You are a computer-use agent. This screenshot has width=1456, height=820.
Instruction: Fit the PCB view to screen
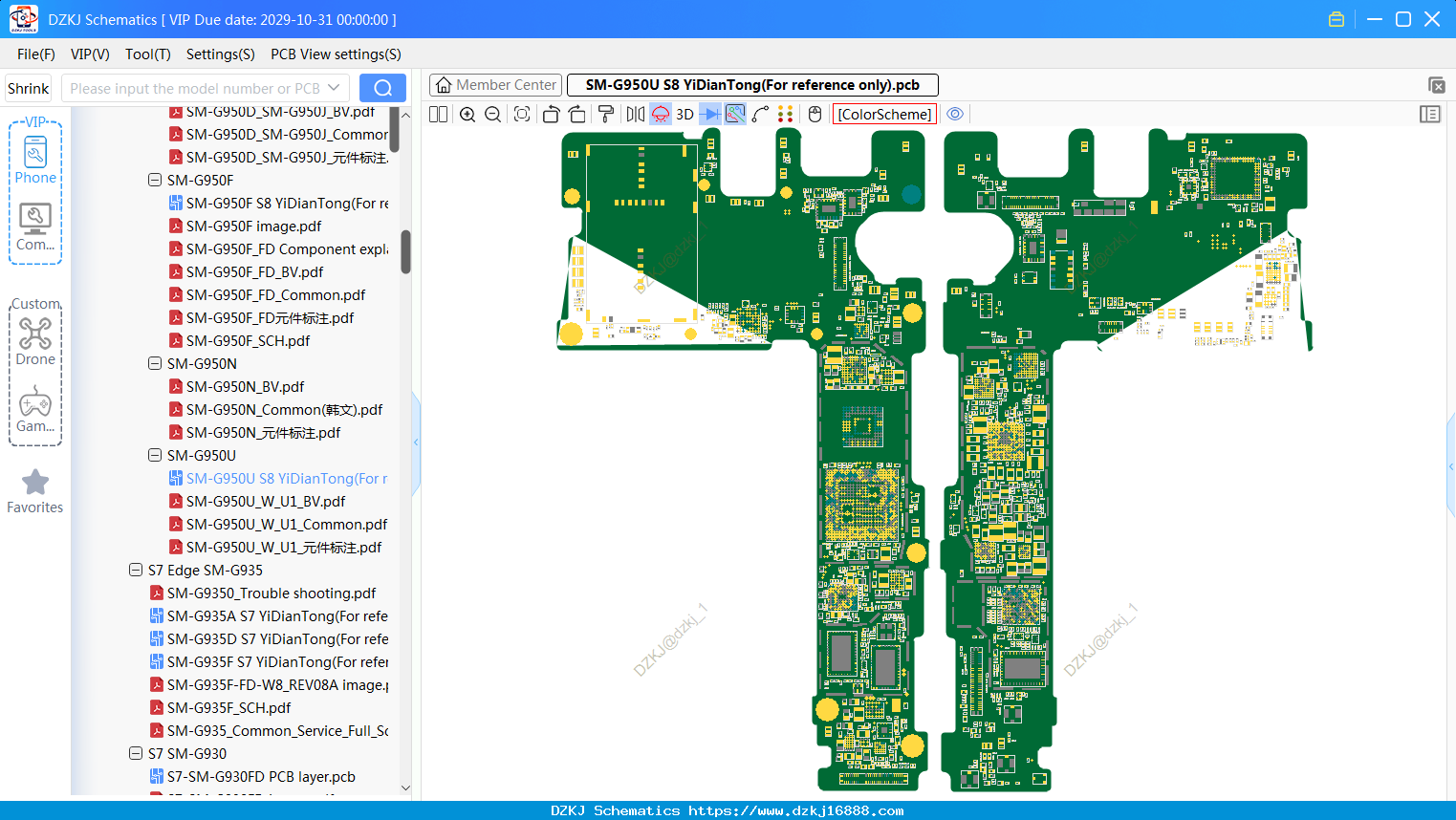[x=522, y=114]
